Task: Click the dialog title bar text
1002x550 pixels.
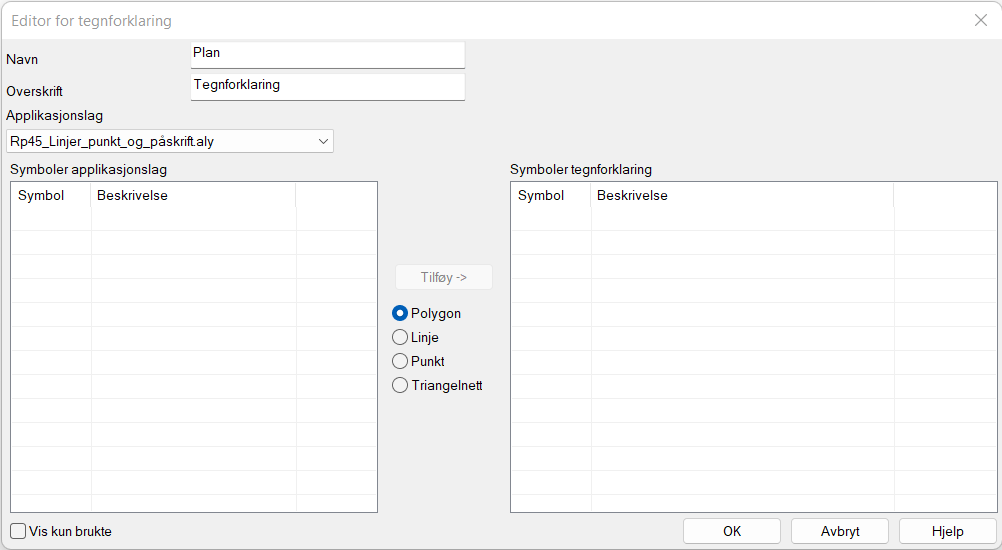Action: pyautogui.click(x=91, y=21)
